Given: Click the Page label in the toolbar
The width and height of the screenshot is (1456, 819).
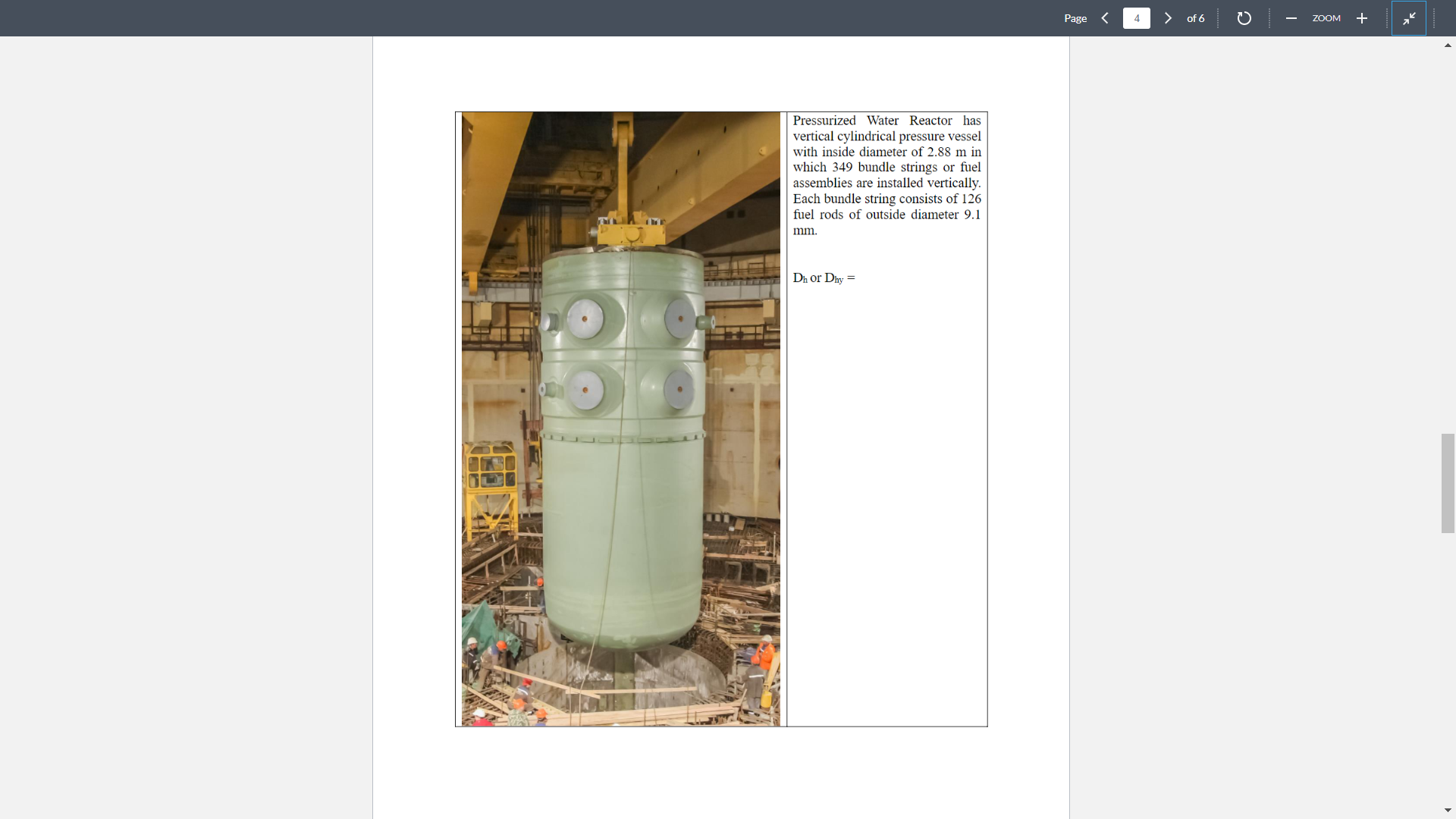Looking at the screenshot, I should [1075, 18].
